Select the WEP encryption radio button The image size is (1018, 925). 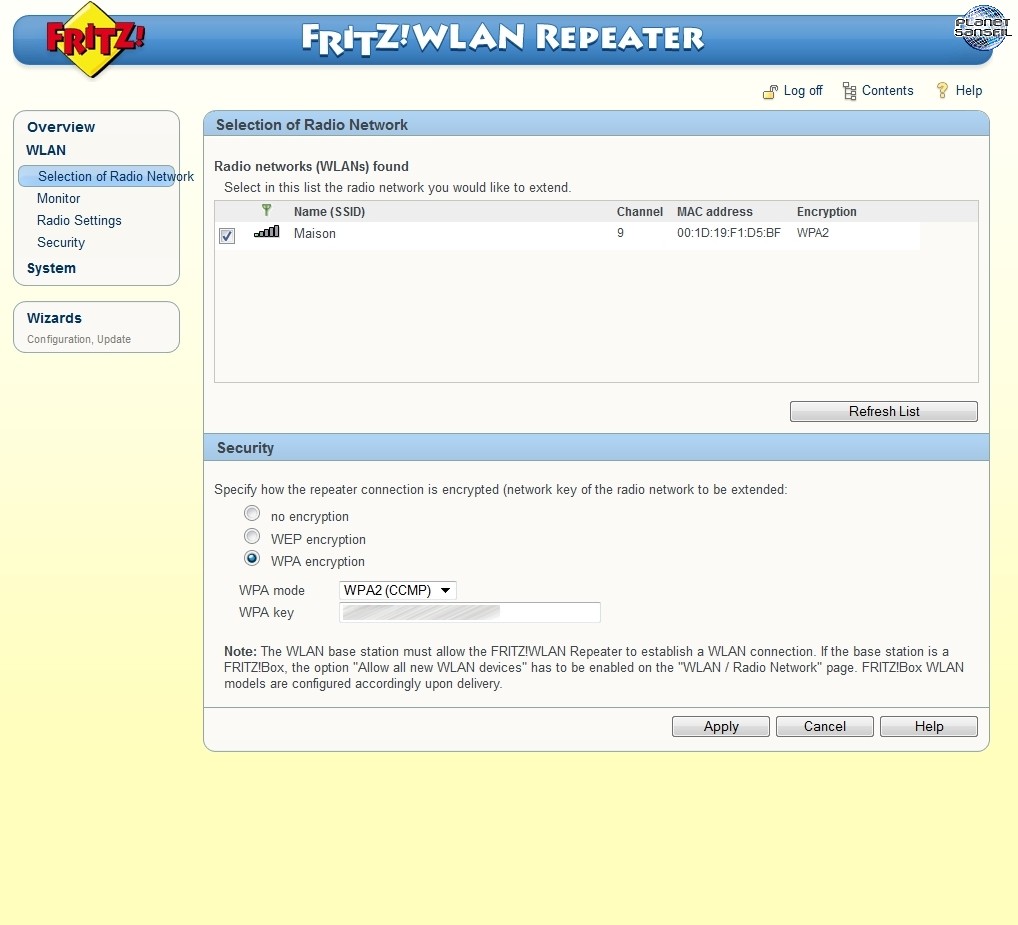(252, 536)
